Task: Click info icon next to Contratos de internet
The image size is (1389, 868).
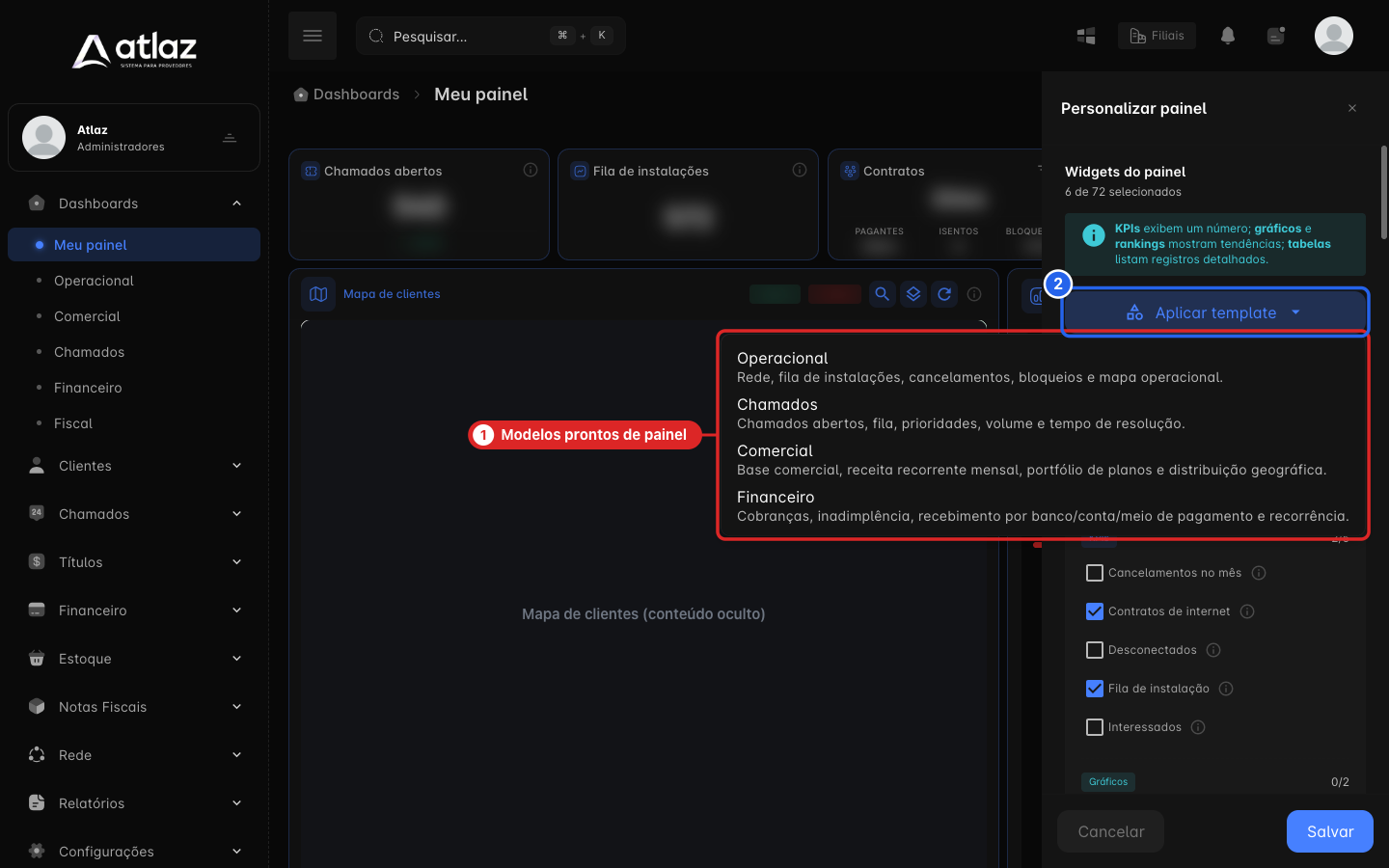Action: point(1247,611)
